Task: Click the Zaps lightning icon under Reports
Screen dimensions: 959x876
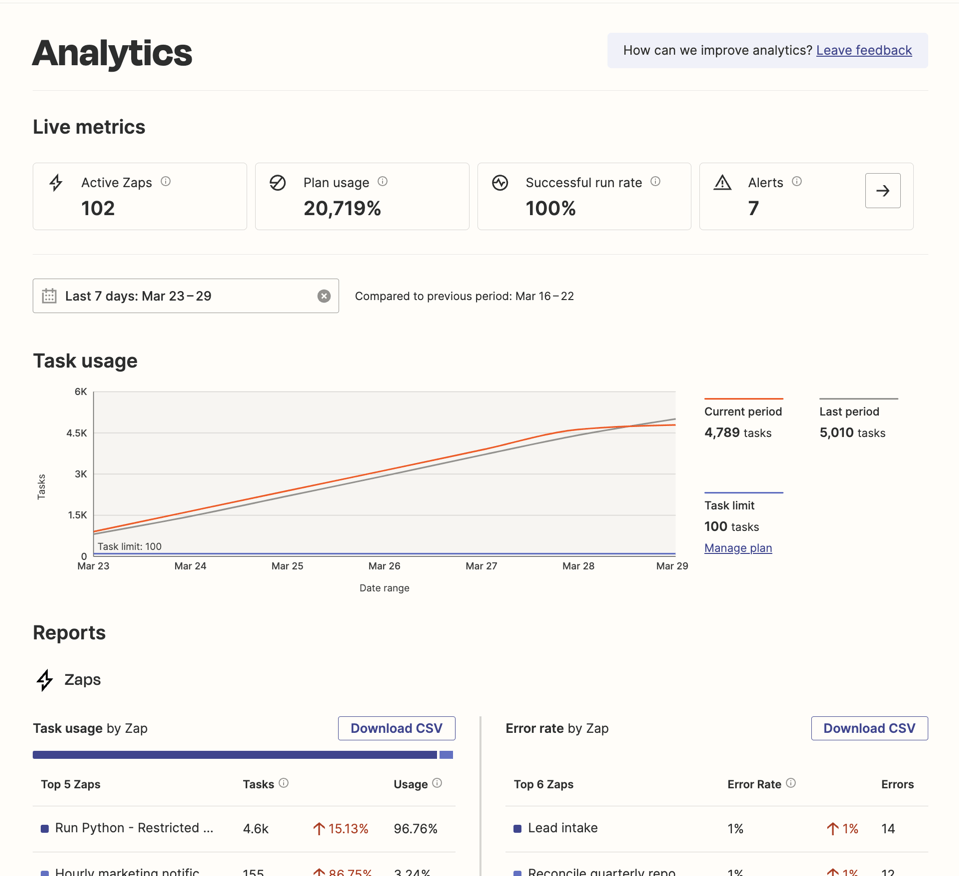Action: click(43, 680)
